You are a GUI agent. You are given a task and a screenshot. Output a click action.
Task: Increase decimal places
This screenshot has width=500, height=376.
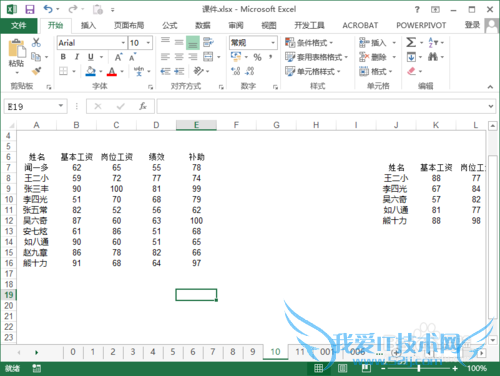(236, 71)
